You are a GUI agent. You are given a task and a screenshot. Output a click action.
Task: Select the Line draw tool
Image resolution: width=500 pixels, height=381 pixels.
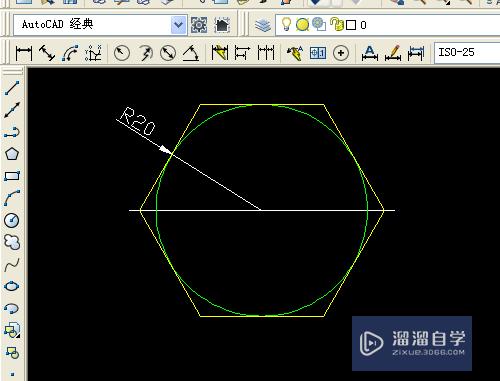click(x=12, y=88)
